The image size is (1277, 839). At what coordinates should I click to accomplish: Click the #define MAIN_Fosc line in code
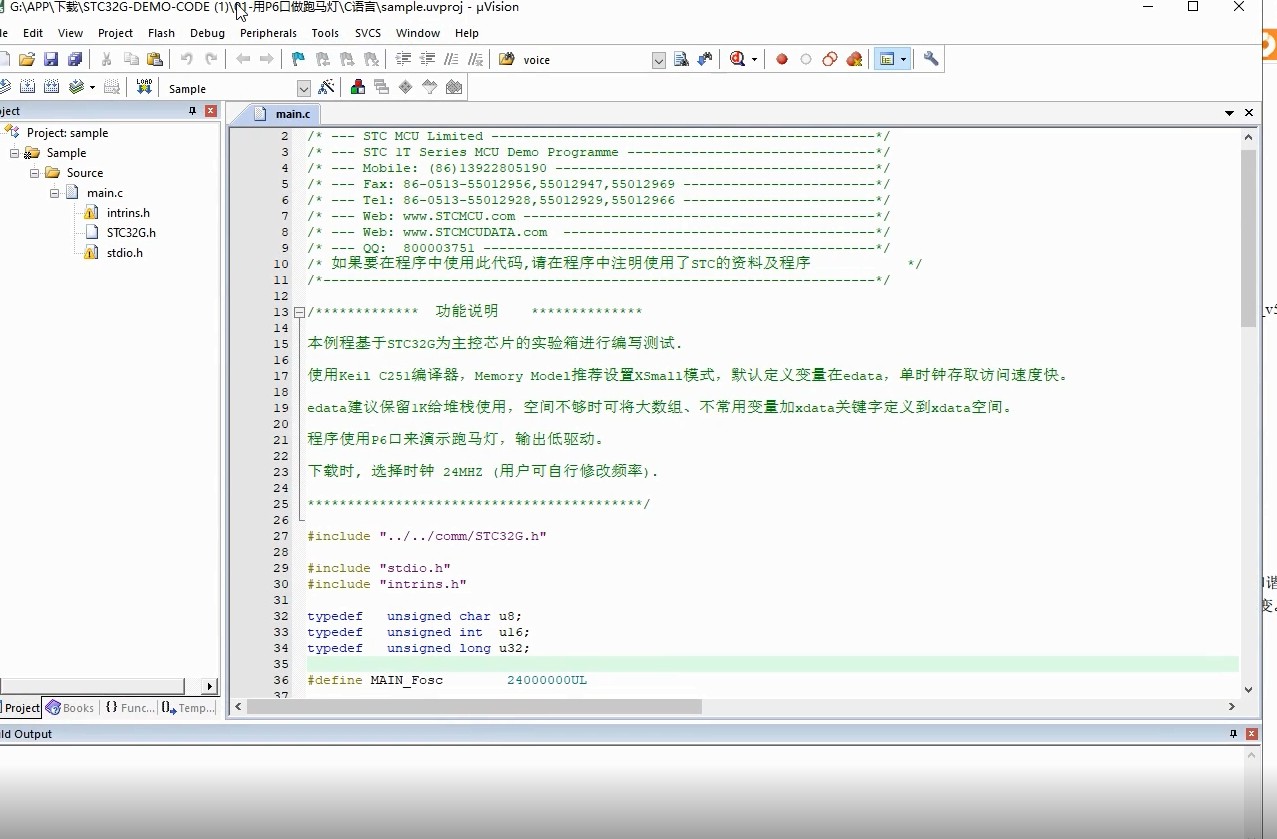(x=447, y=680)
